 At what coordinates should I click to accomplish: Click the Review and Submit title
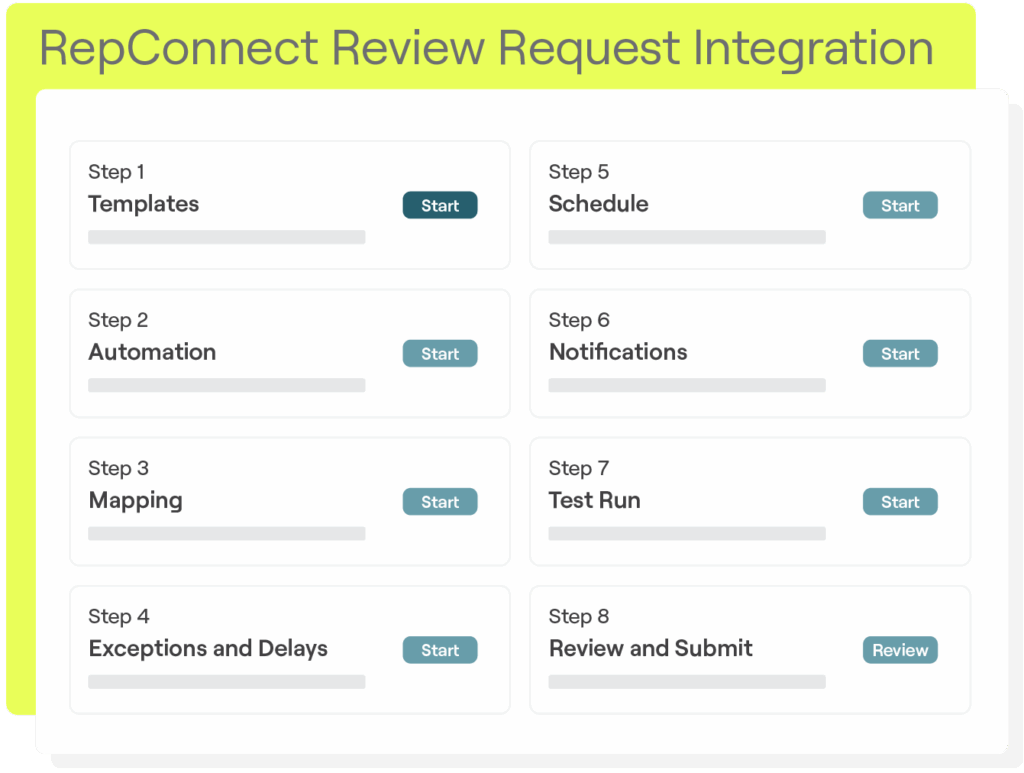tap(651, 648)
